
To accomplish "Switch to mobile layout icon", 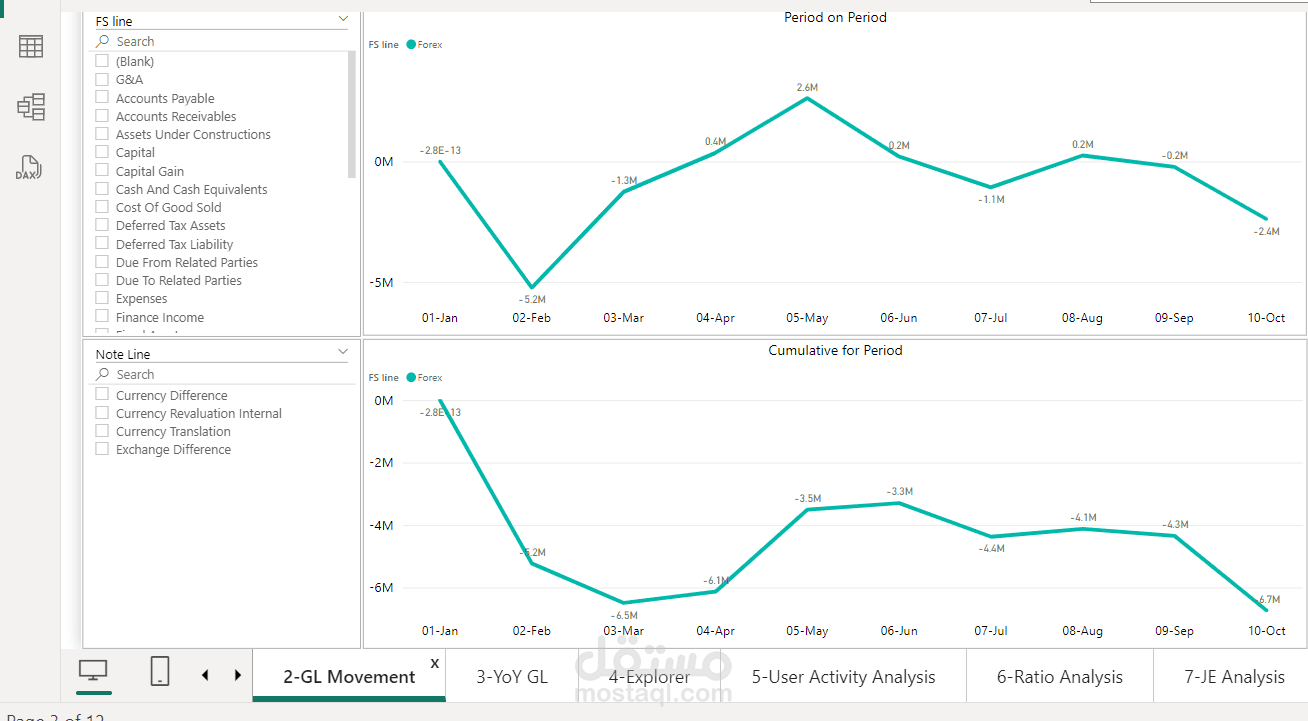I will (160, 672).
